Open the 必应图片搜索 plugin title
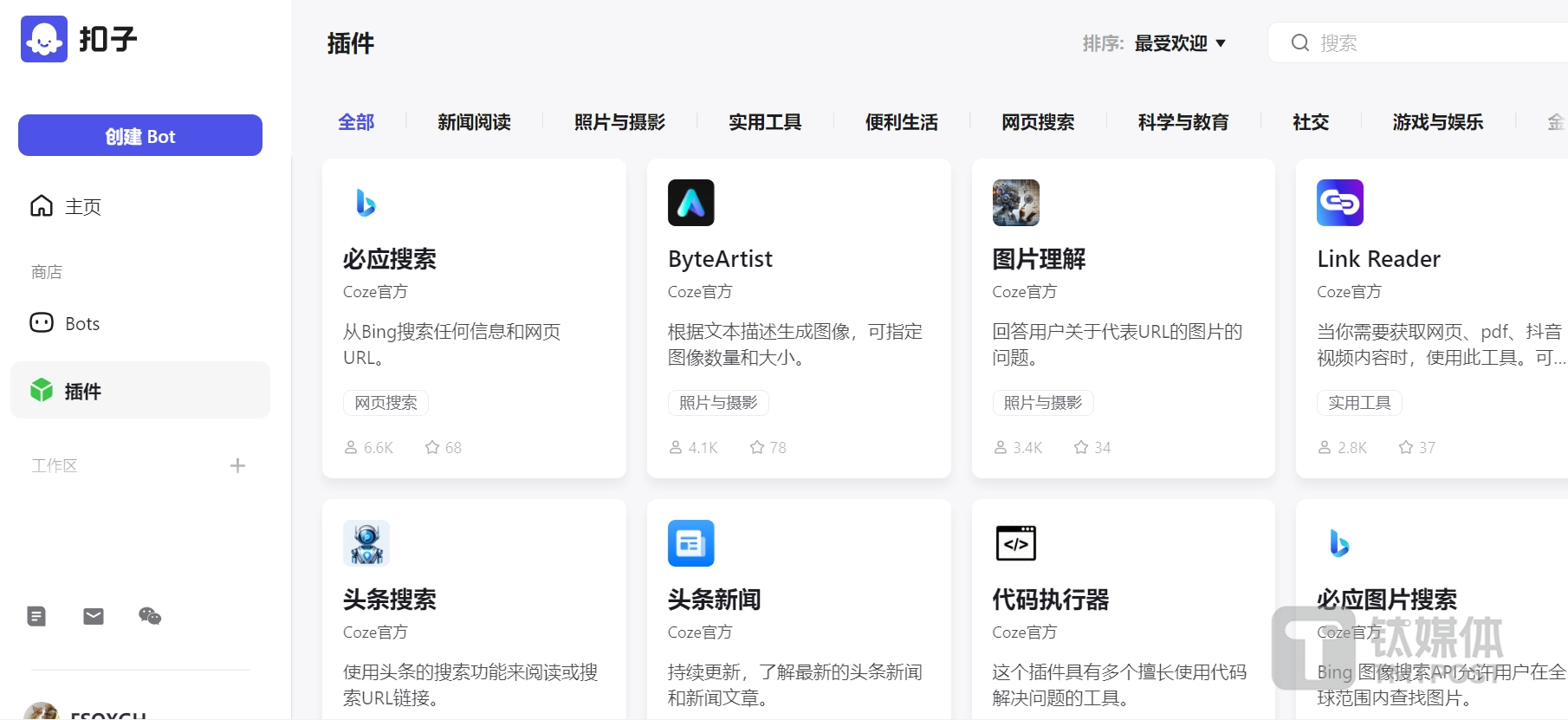 click(x=1387, y=600)
